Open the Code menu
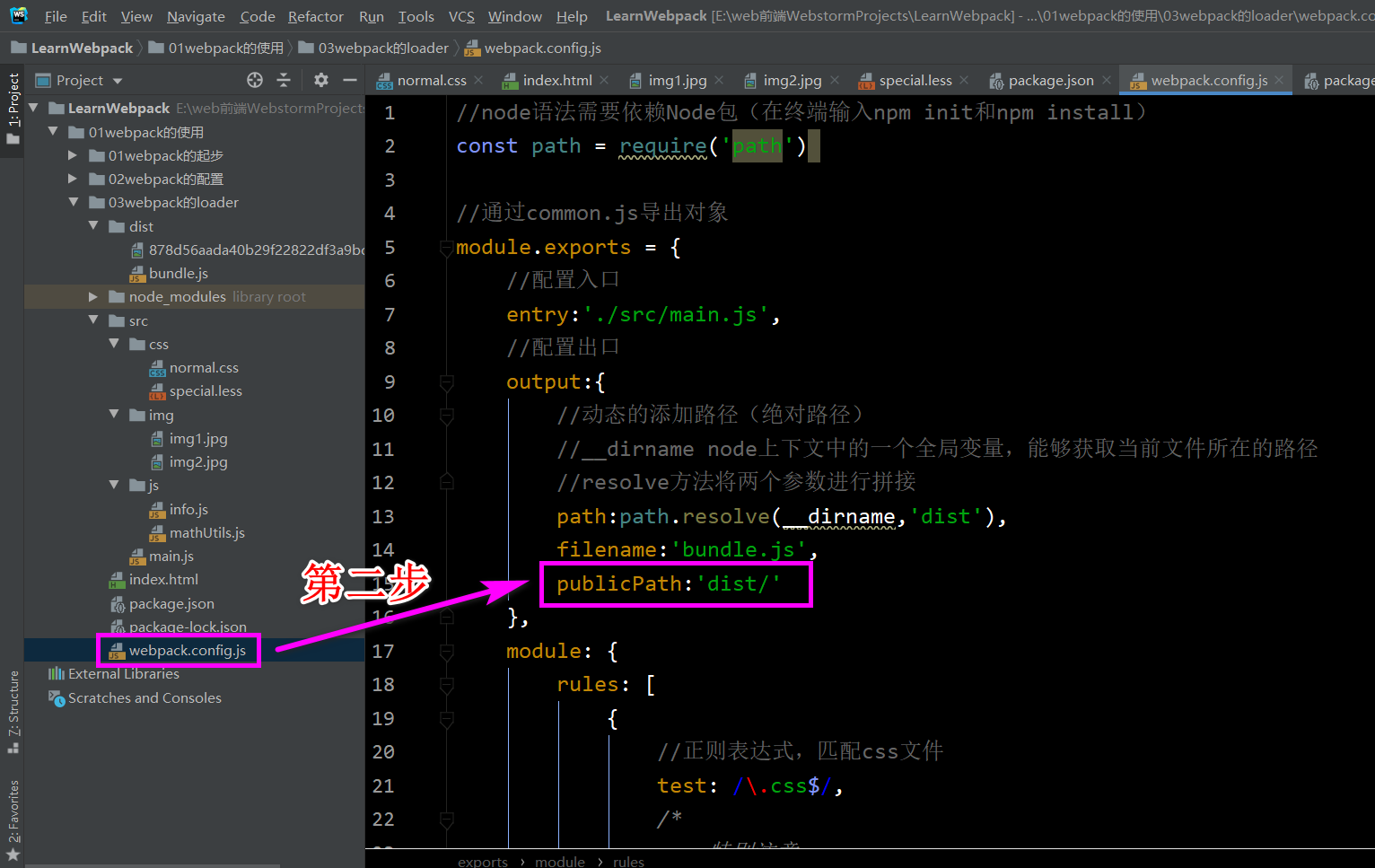The width and height of the screenshot is (1375, 868). pos(258,16)
